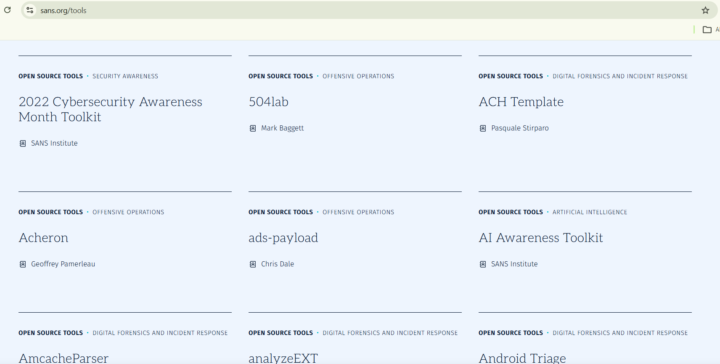The height and width of the screenshot is (364, 720).
Task: Open the site information icon in address bar
Action: point(30,10)
